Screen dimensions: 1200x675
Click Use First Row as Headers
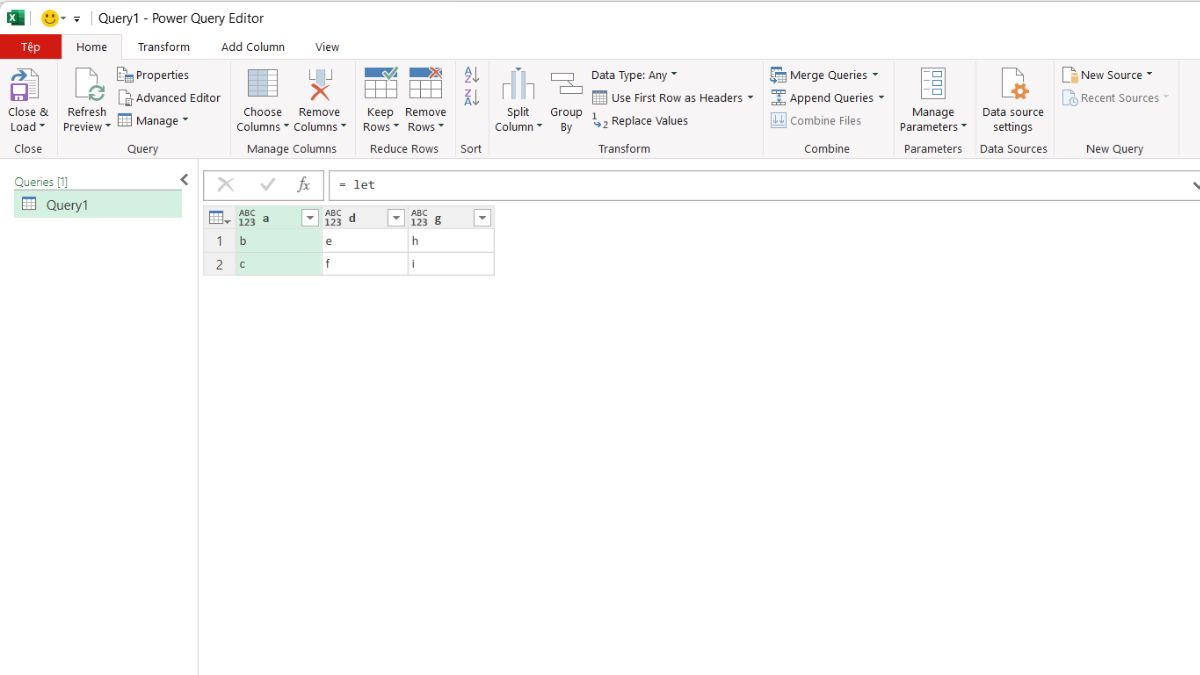tap(673, 98)
